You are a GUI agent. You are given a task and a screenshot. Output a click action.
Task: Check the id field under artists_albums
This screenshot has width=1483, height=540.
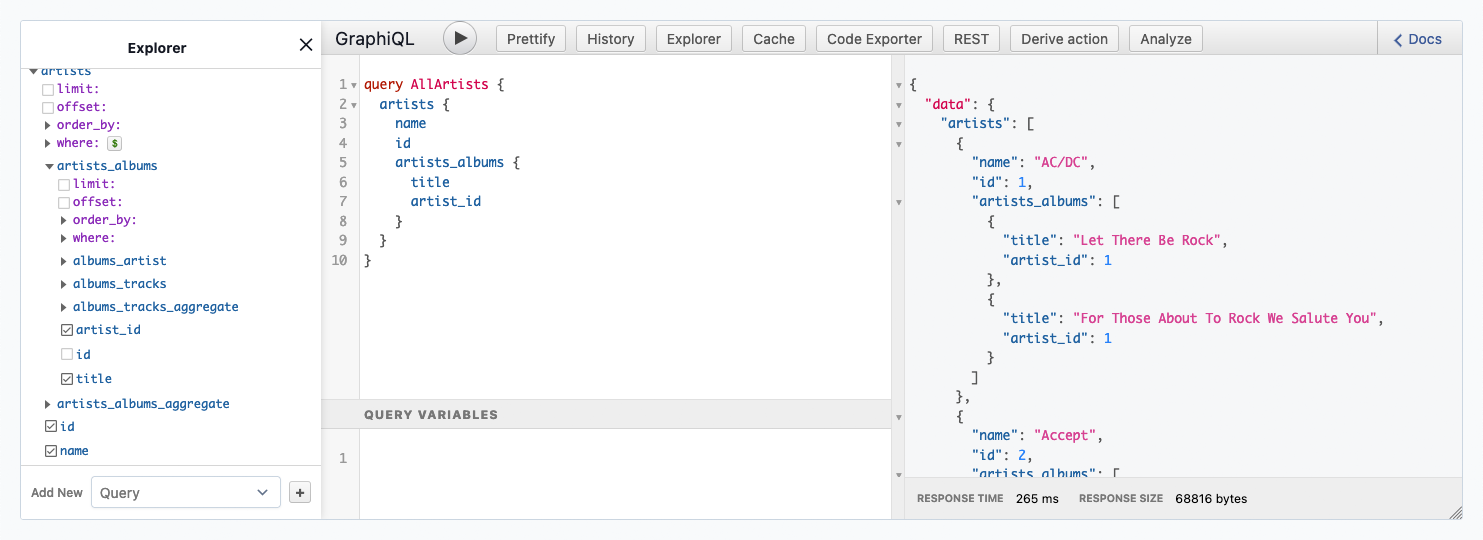click(66, 354)
